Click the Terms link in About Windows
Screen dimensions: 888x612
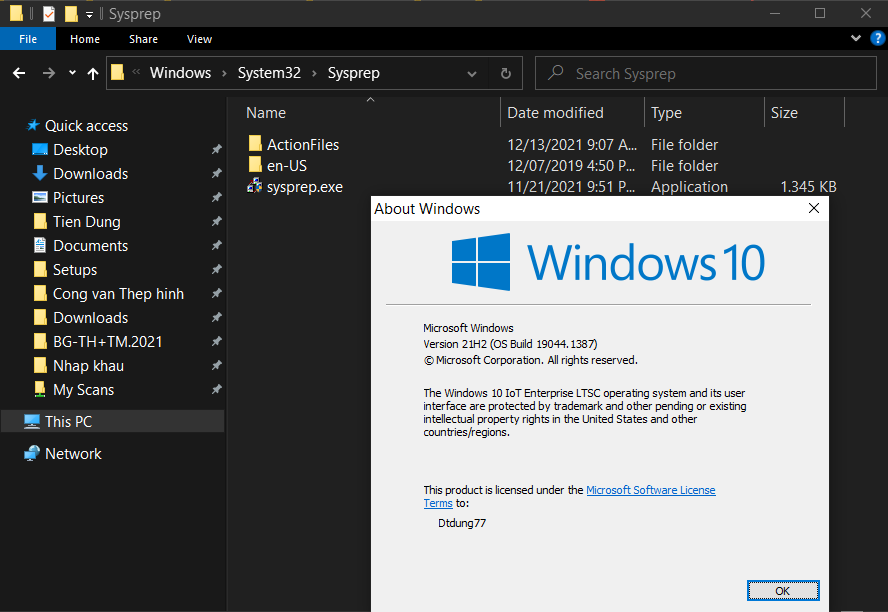point(438,503)
